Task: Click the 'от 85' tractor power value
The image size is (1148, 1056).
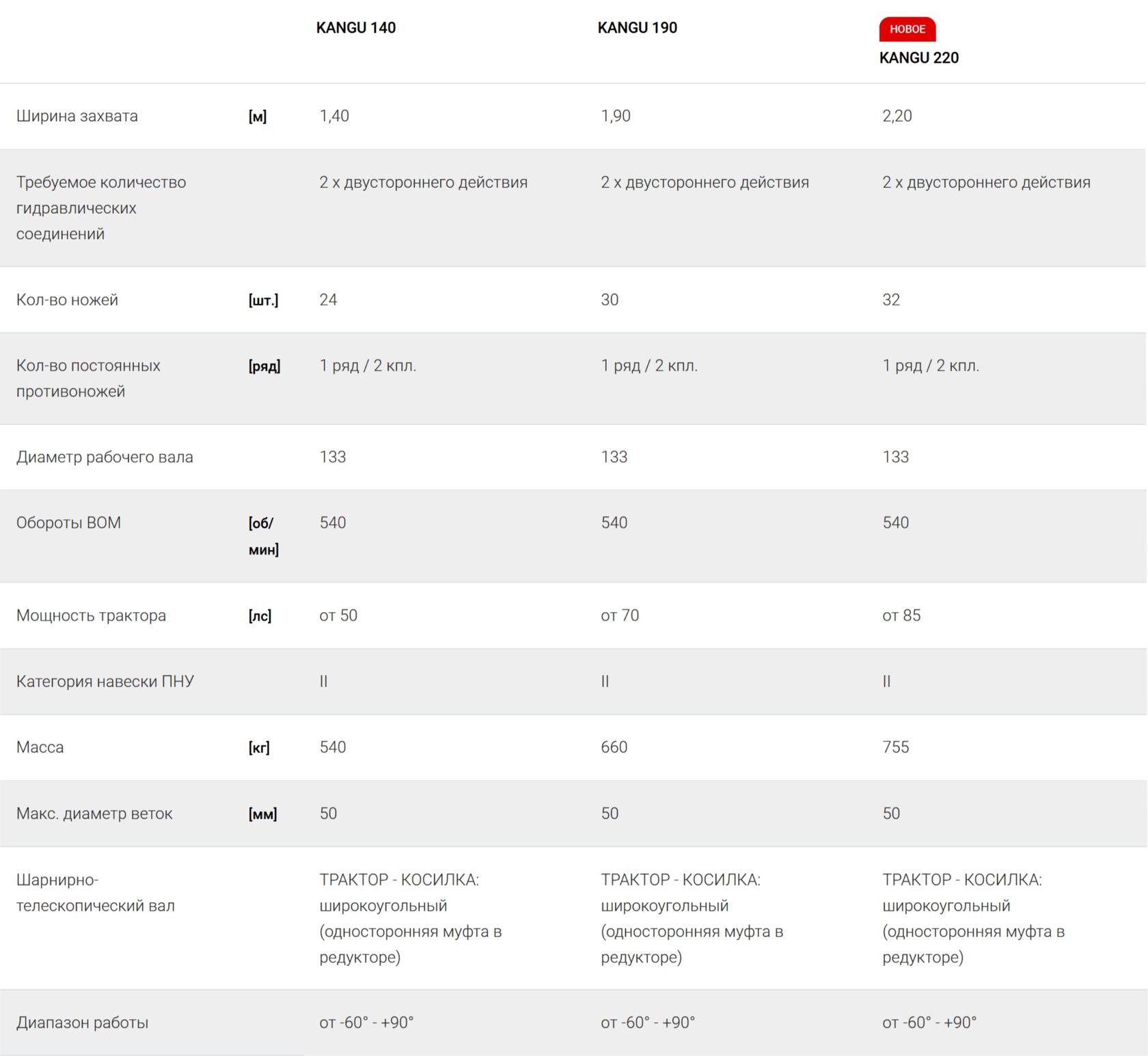Action: 901,615
